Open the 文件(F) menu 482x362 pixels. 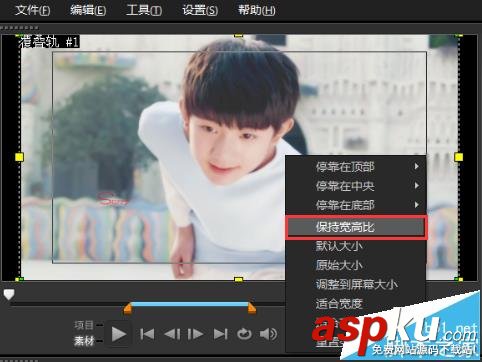[32, 10]
